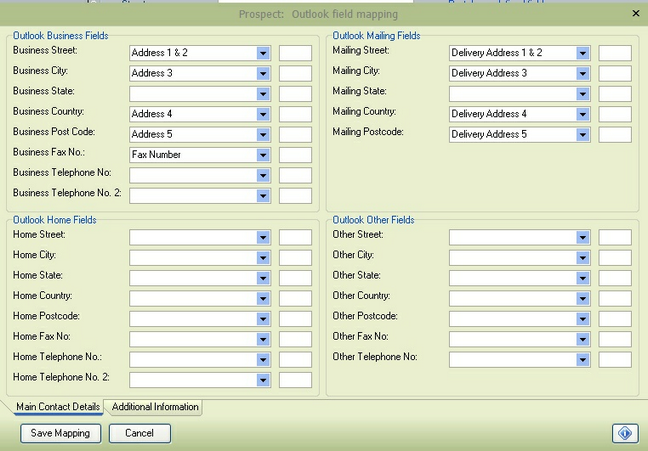The height and width of the screenshot is (451, 648).
Task: Click the blue info icon bottom right
Action: (625, 433)
